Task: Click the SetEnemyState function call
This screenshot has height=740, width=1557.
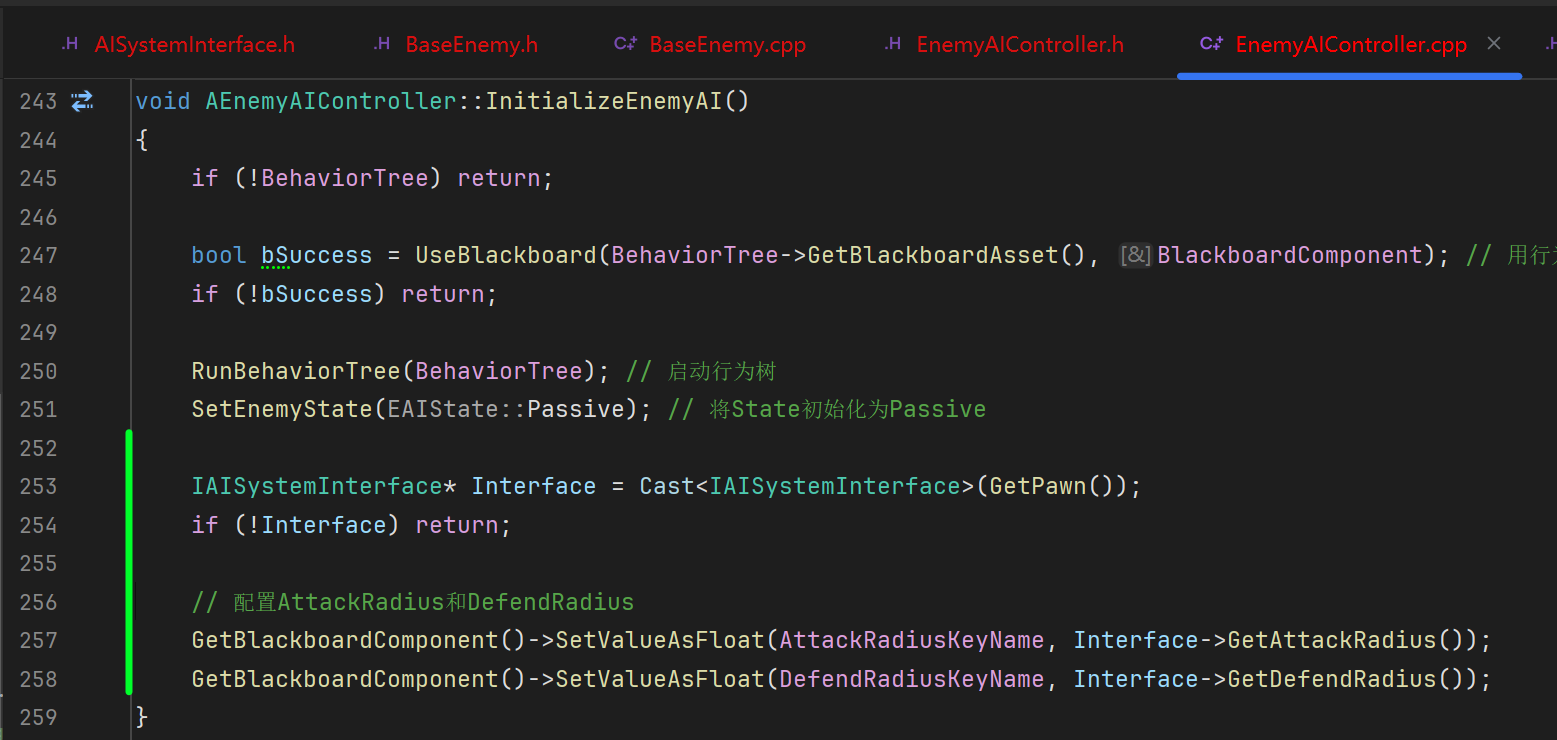Action: pyautogui.click(x=282, y=410)
